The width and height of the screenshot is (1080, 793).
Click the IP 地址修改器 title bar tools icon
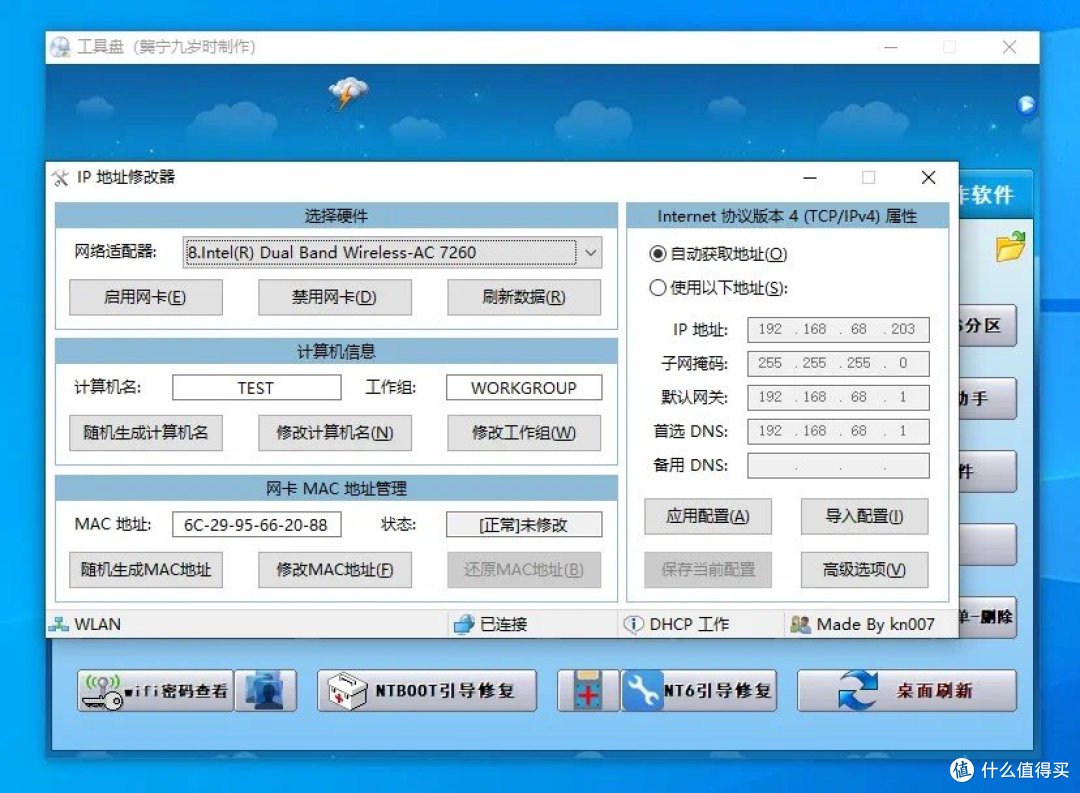click(x=61, y=178)
